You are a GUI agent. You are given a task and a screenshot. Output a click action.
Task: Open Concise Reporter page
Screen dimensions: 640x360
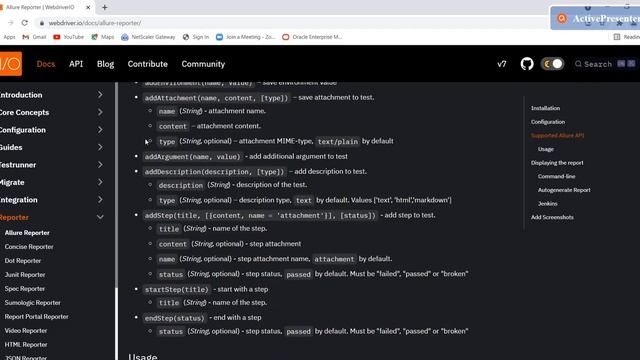(29, 247)
